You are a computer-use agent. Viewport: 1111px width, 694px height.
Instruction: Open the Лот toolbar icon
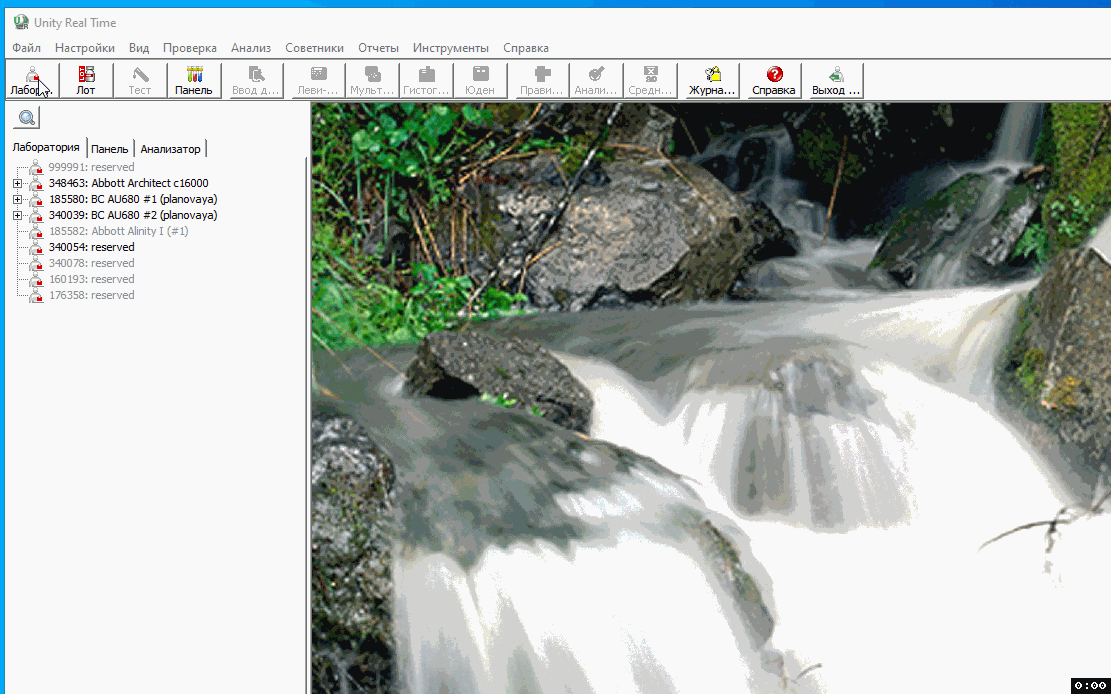pos(86,80)
